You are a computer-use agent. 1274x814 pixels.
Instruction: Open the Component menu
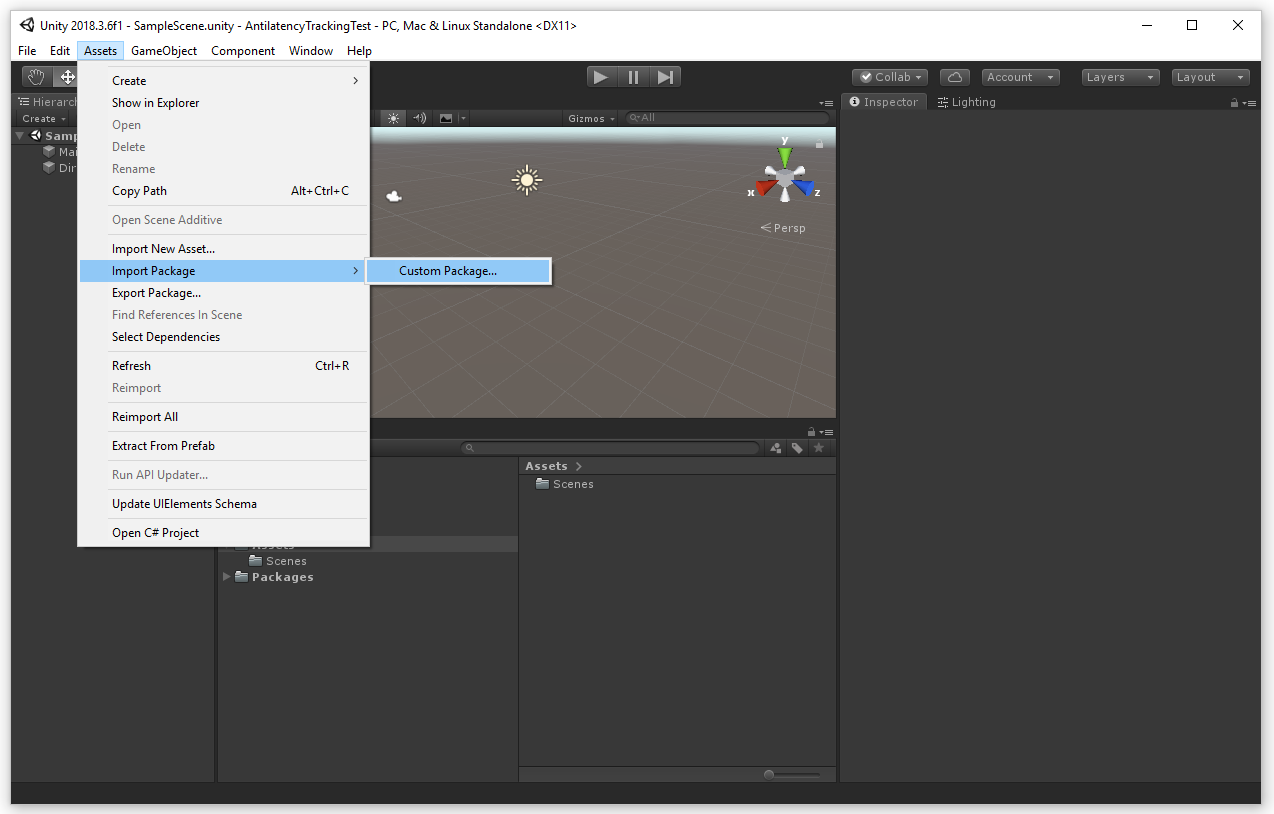(x=243, y=51)
